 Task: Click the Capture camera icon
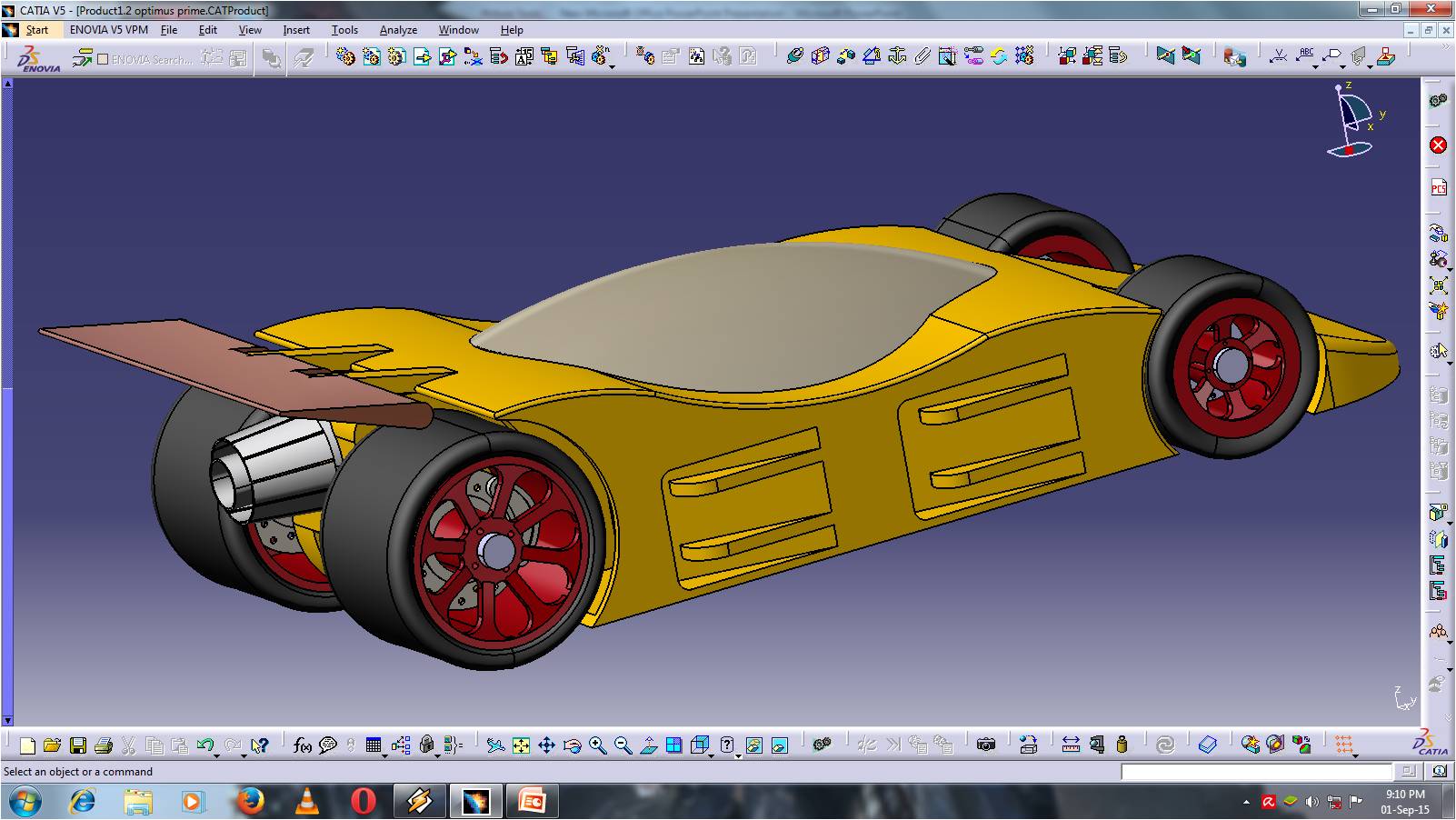tap(986, 745)
